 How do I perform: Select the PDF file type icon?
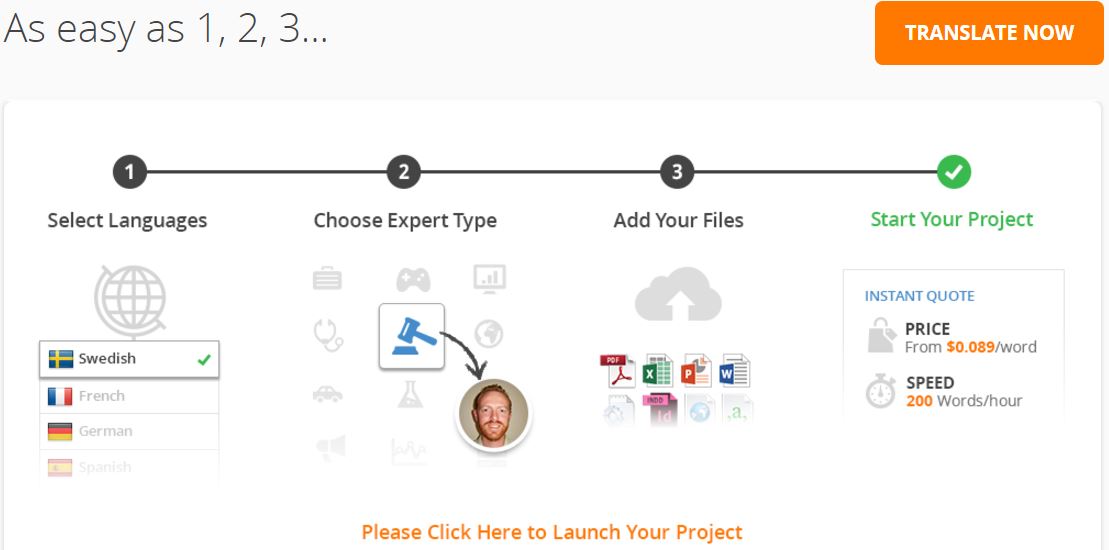tap(617, 370)
